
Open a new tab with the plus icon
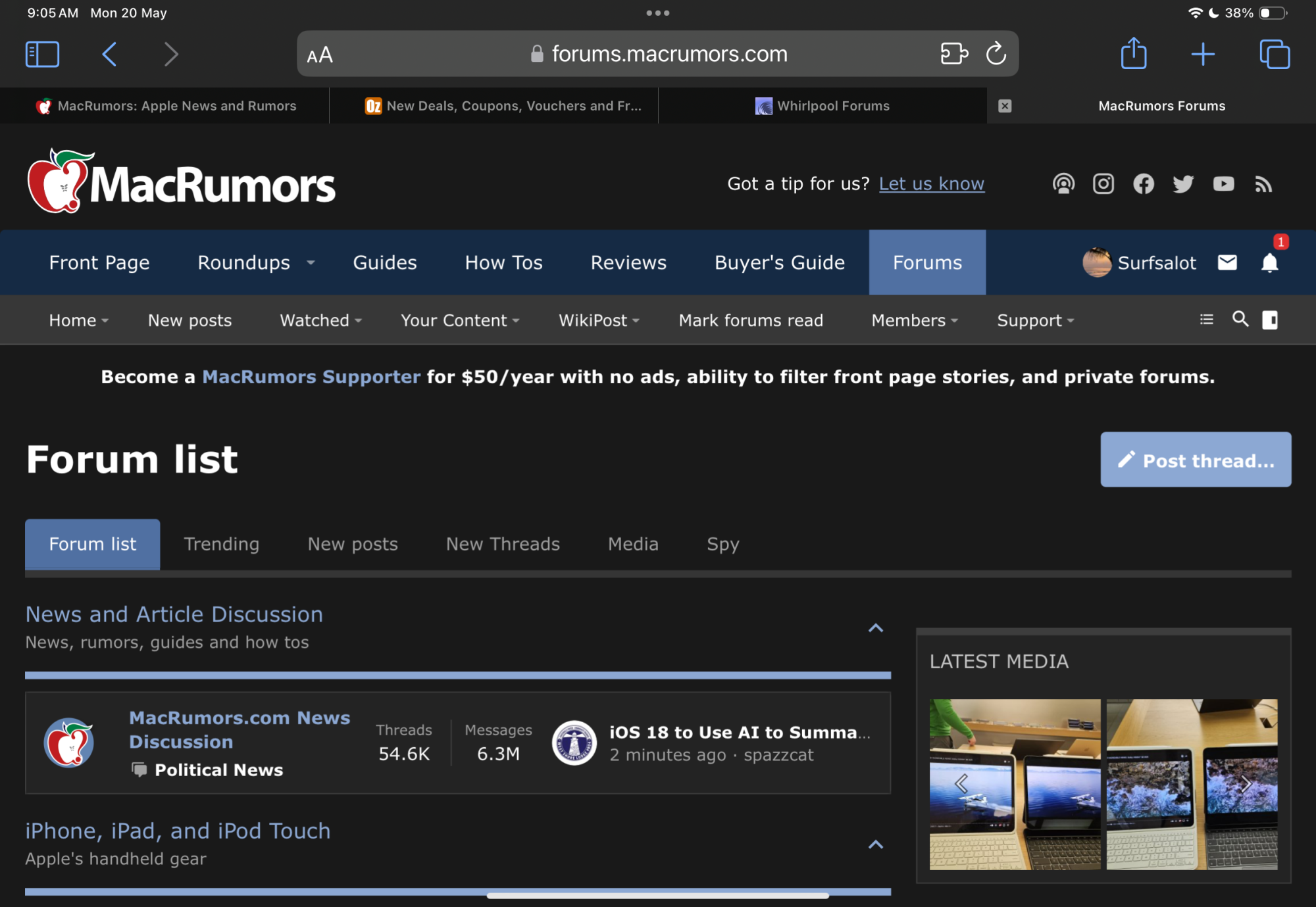(x=1203, y=54)
